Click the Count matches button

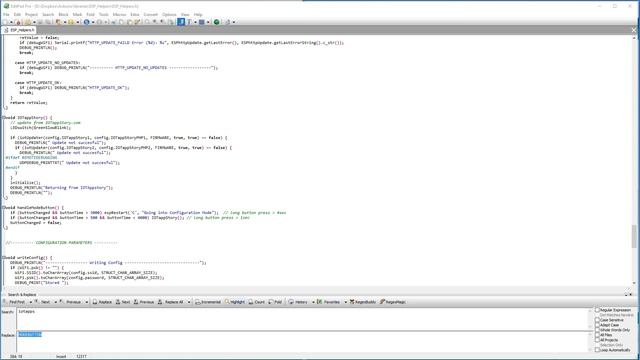point(257,302)
